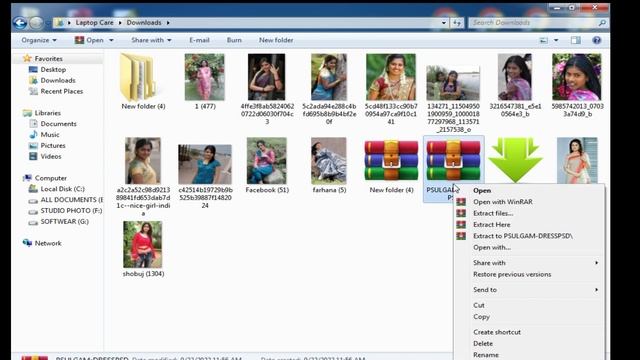
Task: Expand the view options dropdown arrow
Action: click(556, 40)
